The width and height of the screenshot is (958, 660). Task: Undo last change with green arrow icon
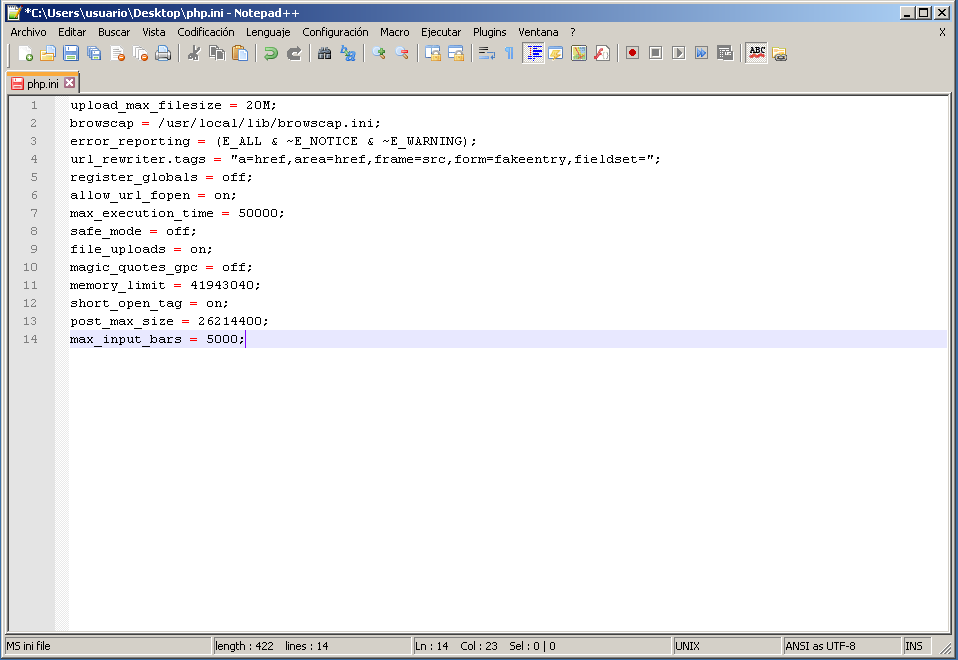click(271, 53)
